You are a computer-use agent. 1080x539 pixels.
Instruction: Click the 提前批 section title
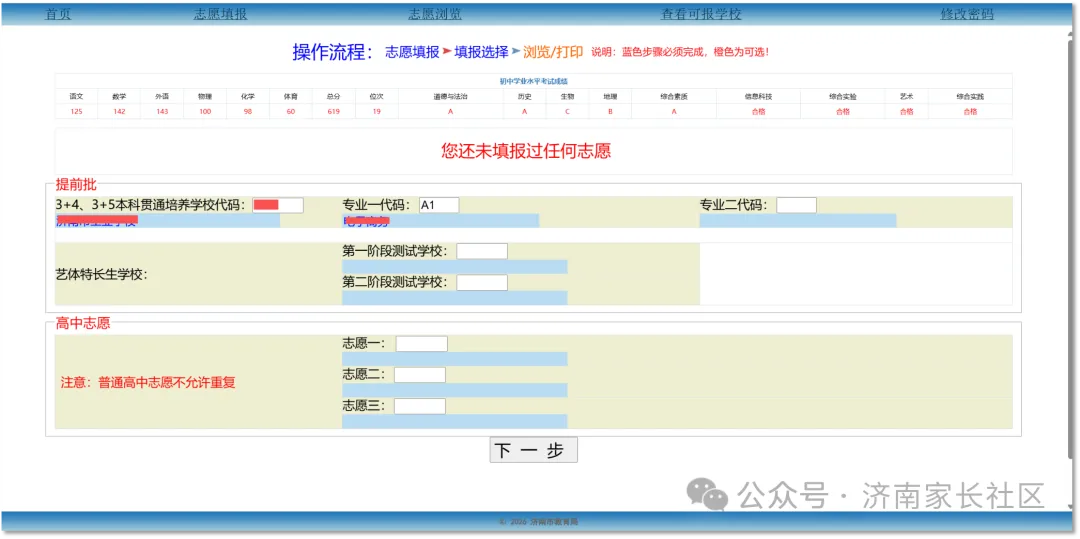pyautogui.click(x=76, y=184)
